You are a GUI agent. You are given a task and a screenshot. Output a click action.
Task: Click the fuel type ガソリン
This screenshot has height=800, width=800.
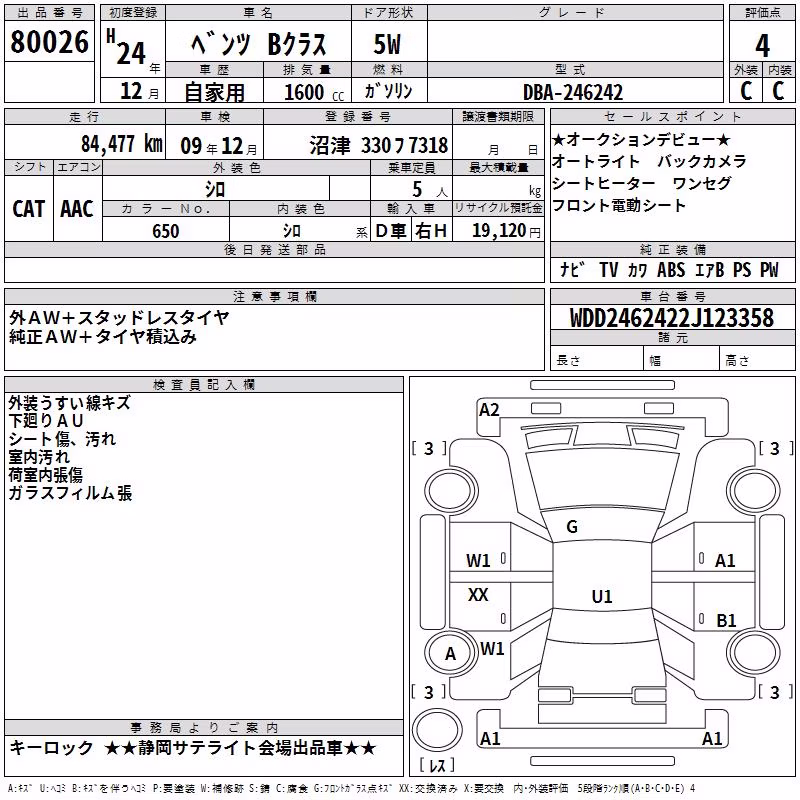pos(388,91)
